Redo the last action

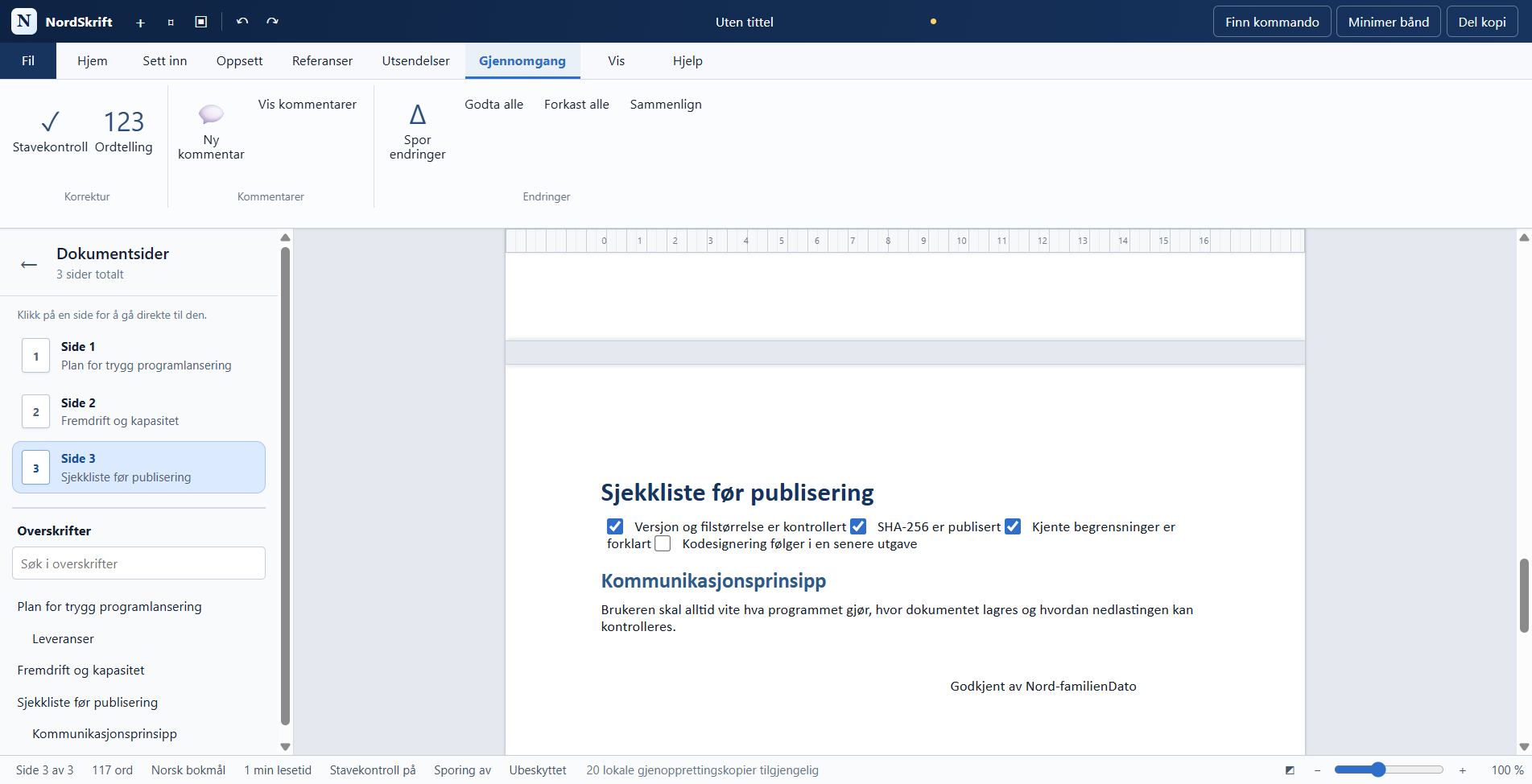(x=273, y=22)
